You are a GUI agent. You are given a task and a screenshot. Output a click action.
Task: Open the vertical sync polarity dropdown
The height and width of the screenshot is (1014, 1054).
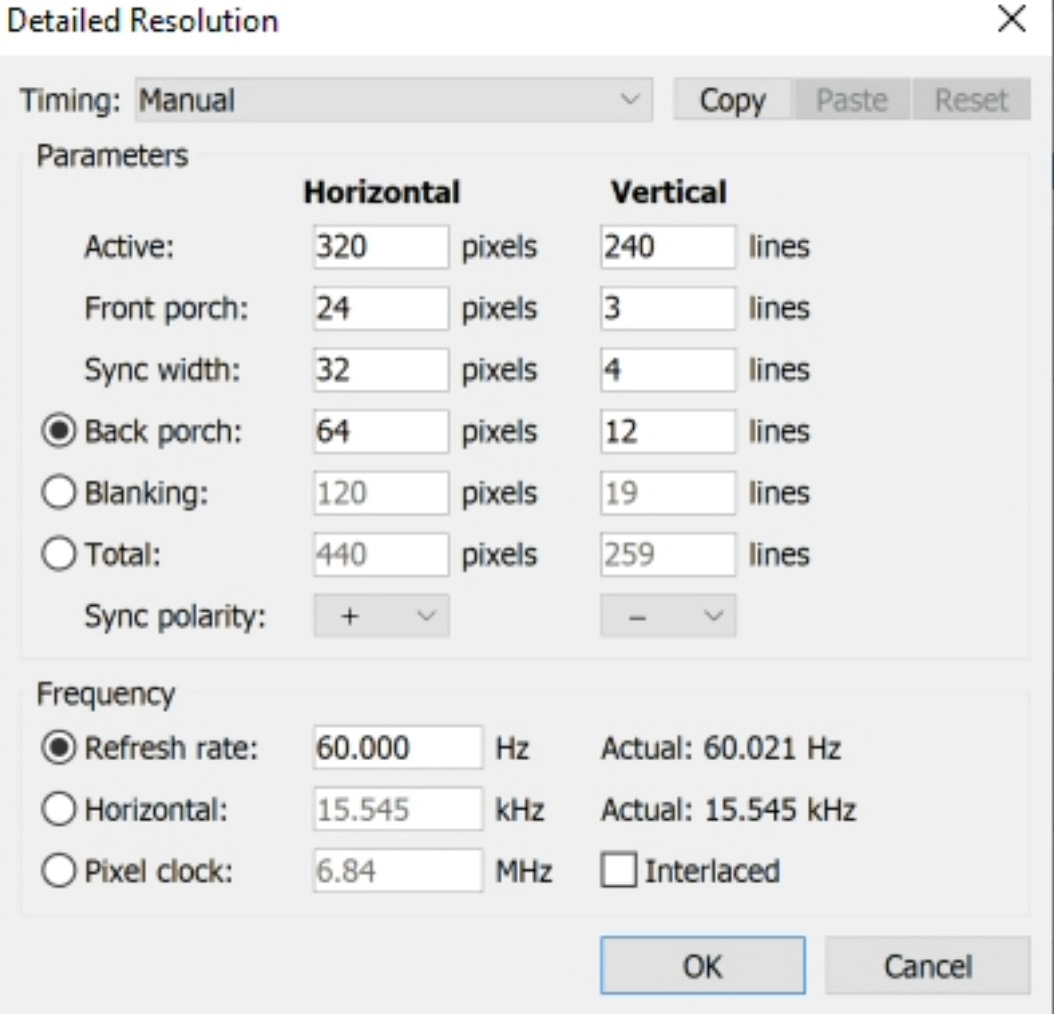pyautogui.click(x=668, y=616)
